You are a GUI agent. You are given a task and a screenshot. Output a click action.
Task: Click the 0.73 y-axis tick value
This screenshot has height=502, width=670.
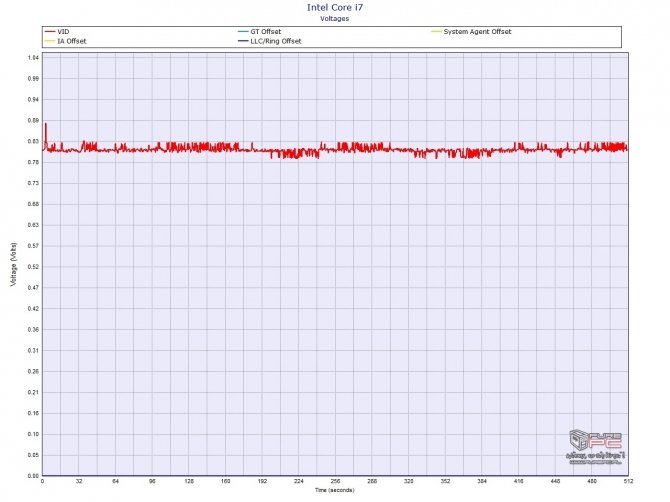[33, 183]
